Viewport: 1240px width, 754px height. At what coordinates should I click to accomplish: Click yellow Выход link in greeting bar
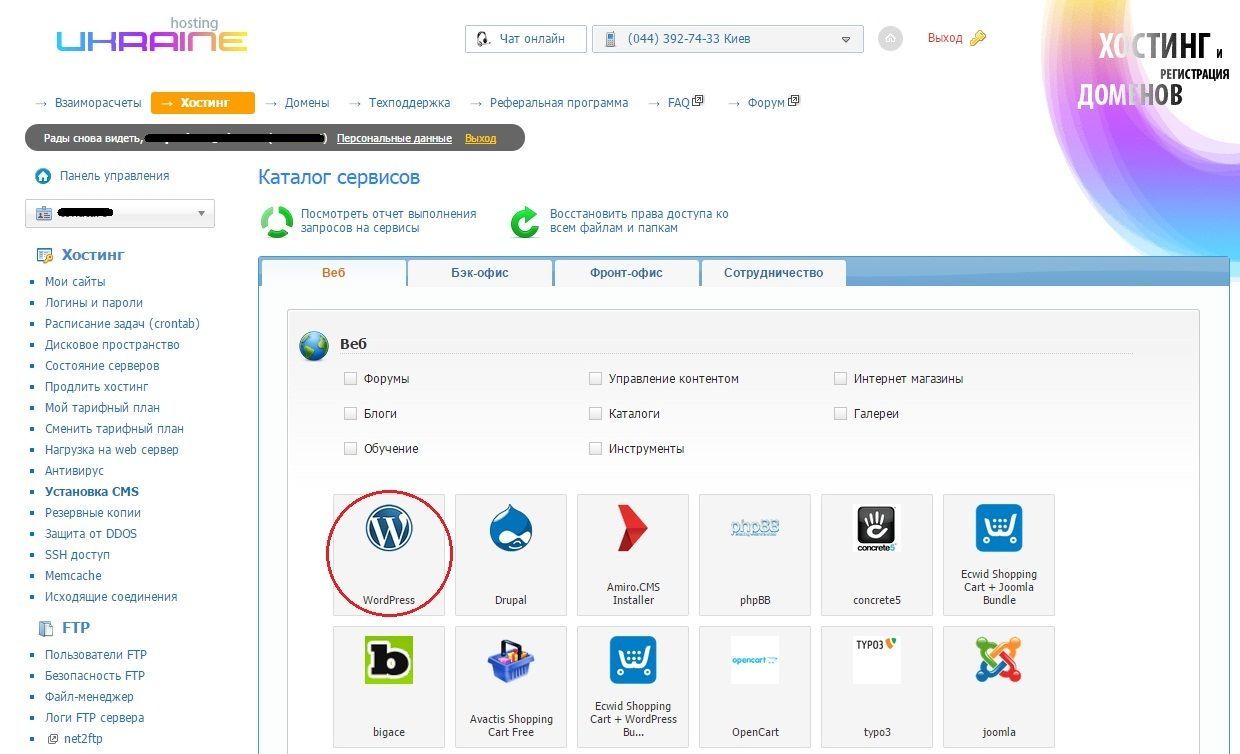coord(480,138)
